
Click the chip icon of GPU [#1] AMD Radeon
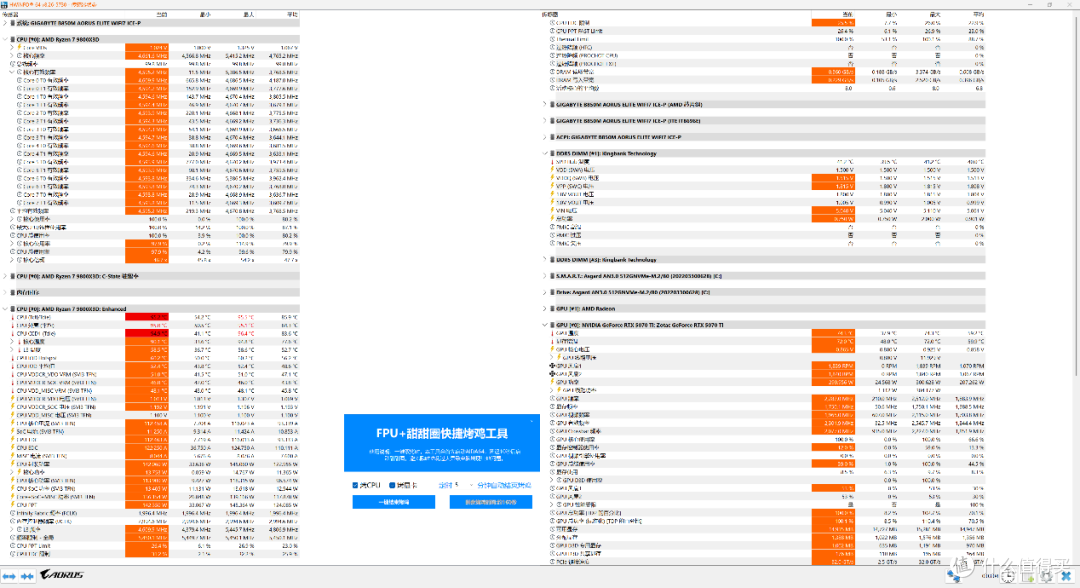tap(552, 308)
